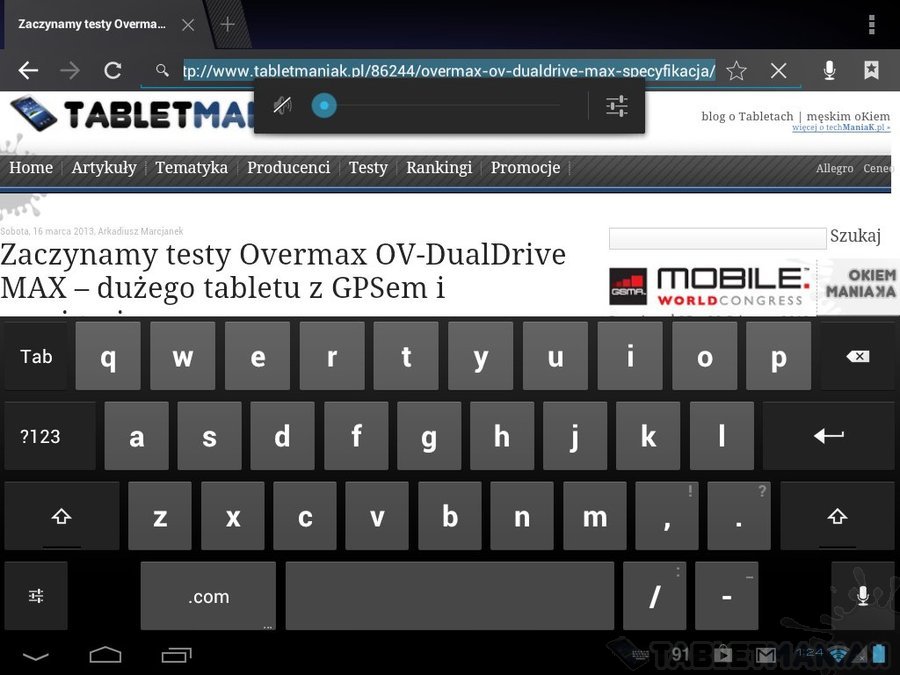Open the Artykuły menu item
This screenshot has width=900, height=675.
[x=104, y=168]
